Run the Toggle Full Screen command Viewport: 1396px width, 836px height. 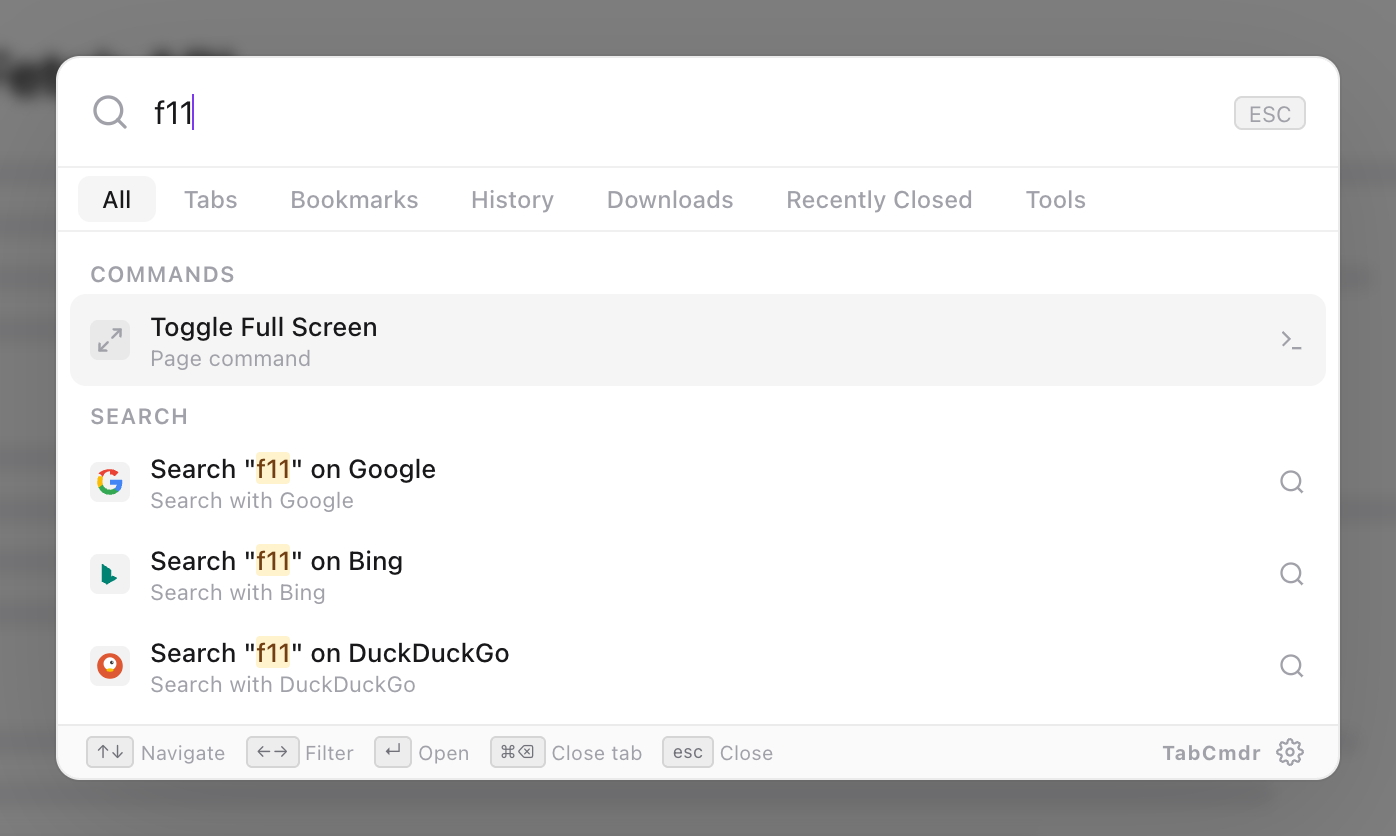click(x=698, y=340)
